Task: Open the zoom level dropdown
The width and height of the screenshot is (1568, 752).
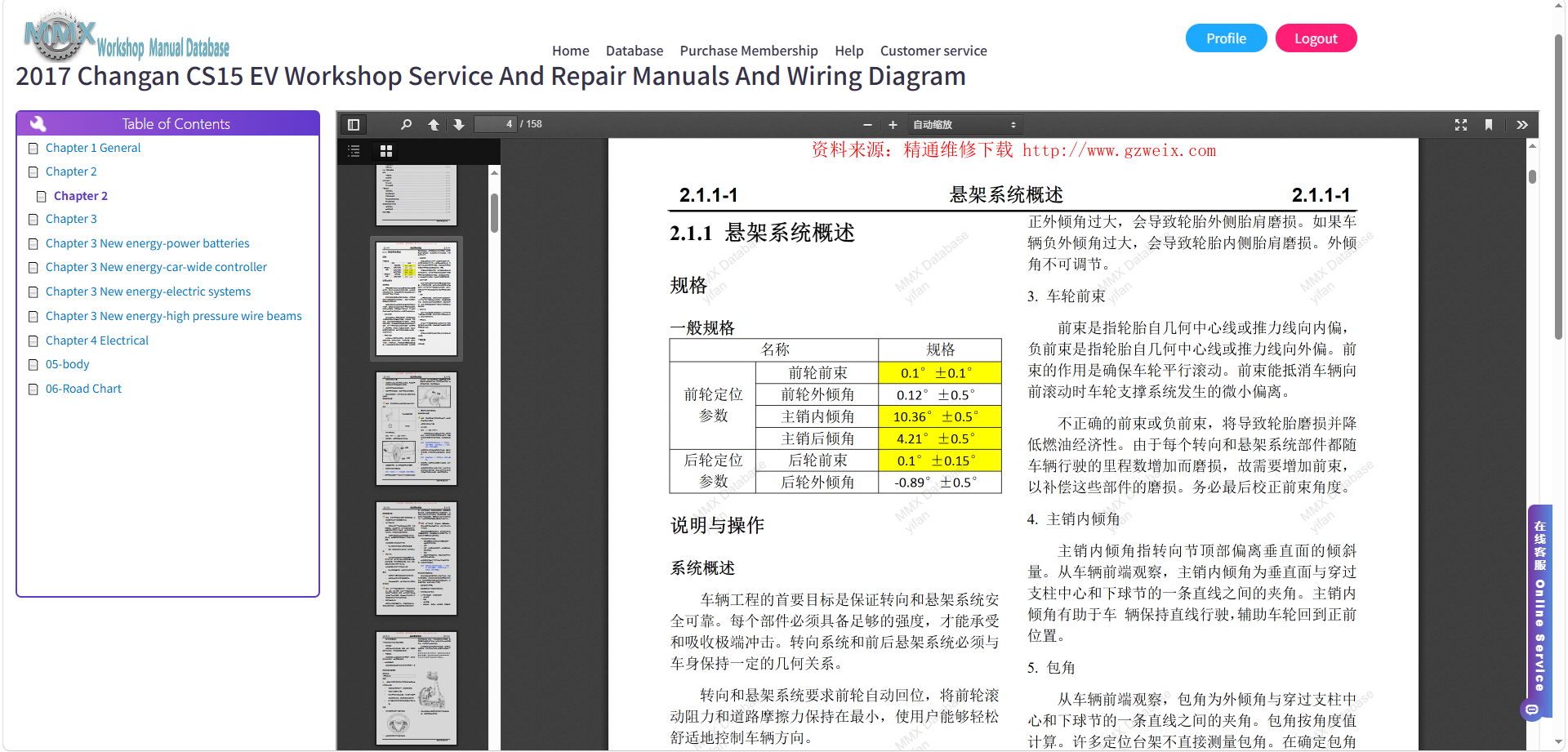Action: tap(964, 125)
